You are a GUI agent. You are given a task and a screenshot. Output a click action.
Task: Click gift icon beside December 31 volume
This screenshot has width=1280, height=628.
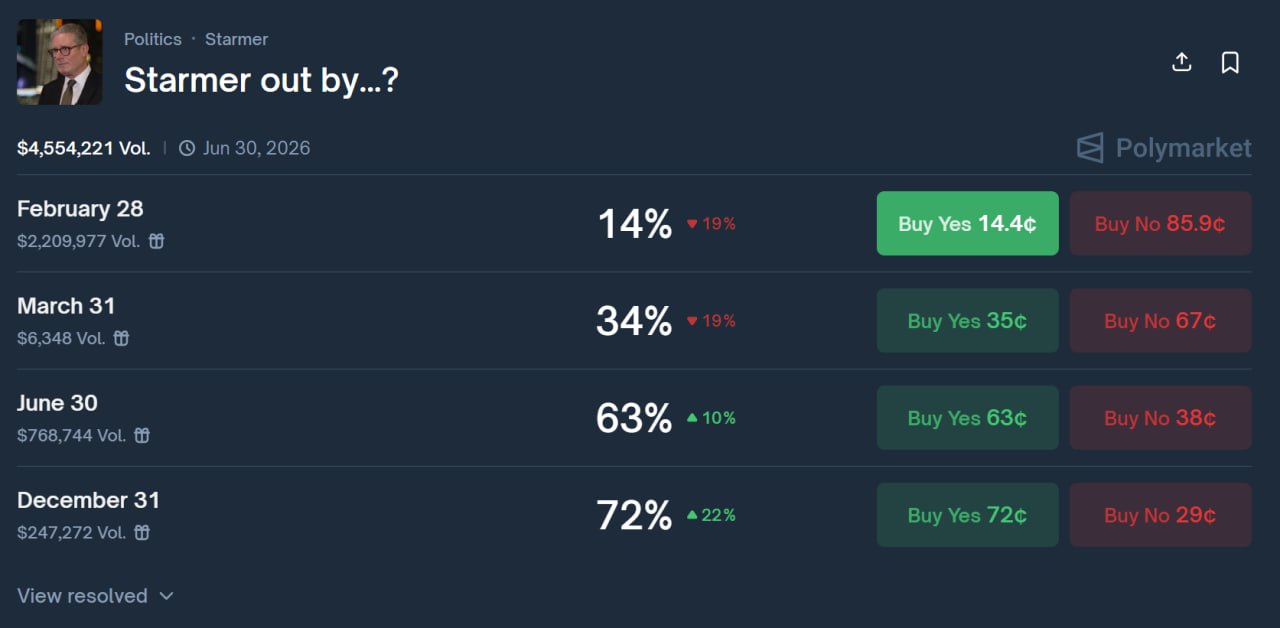coord(142,532)
